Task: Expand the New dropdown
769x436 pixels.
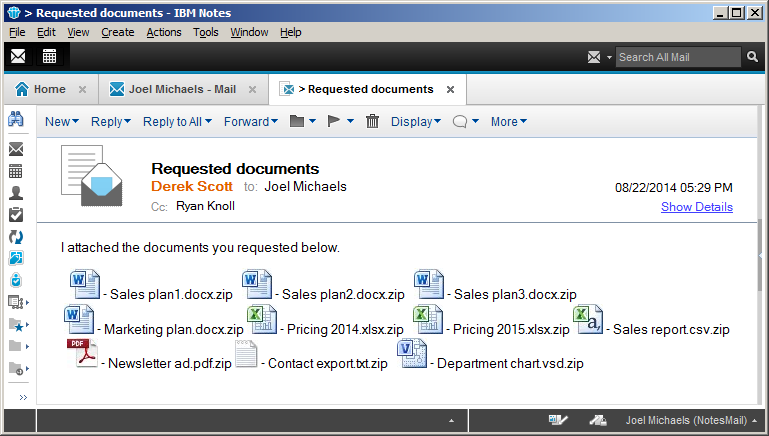Action: (62, 122)
